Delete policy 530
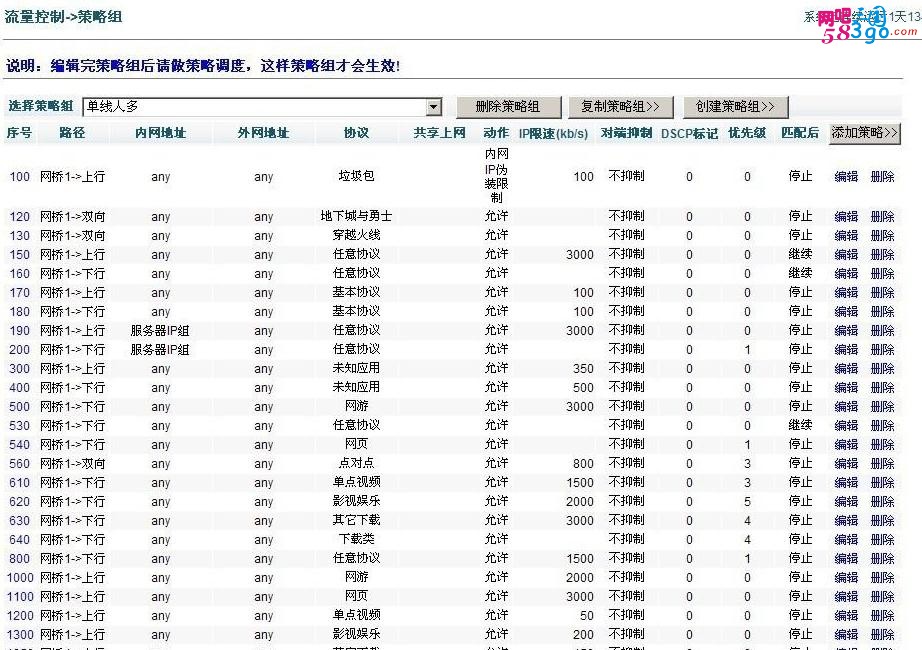Screen dimensions: 922x650 pos(882,425)
